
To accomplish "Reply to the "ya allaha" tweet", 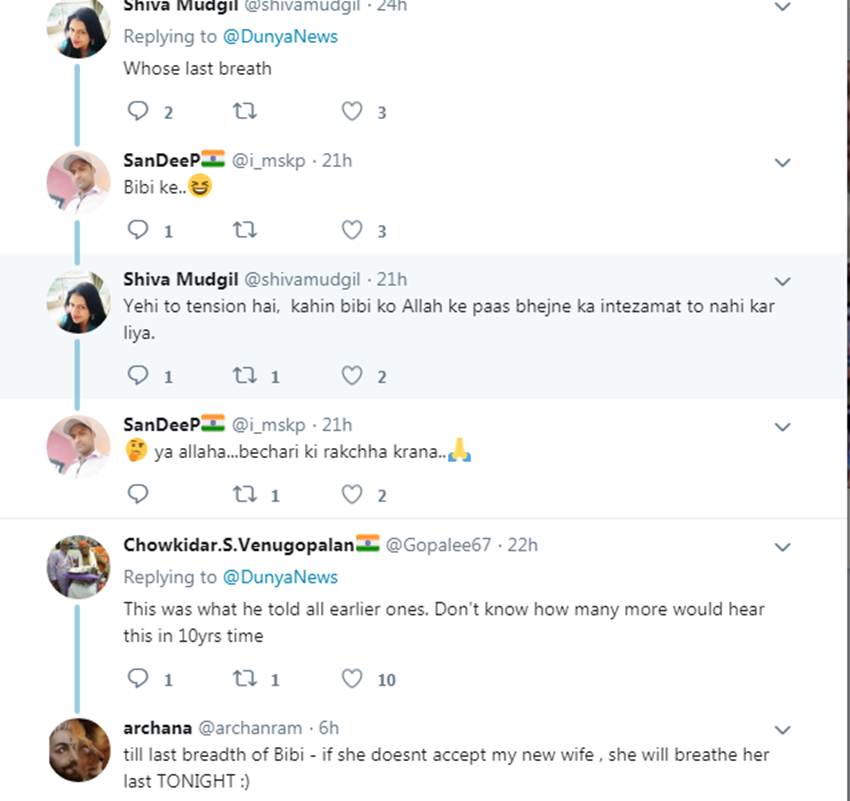I will [138, 494].
